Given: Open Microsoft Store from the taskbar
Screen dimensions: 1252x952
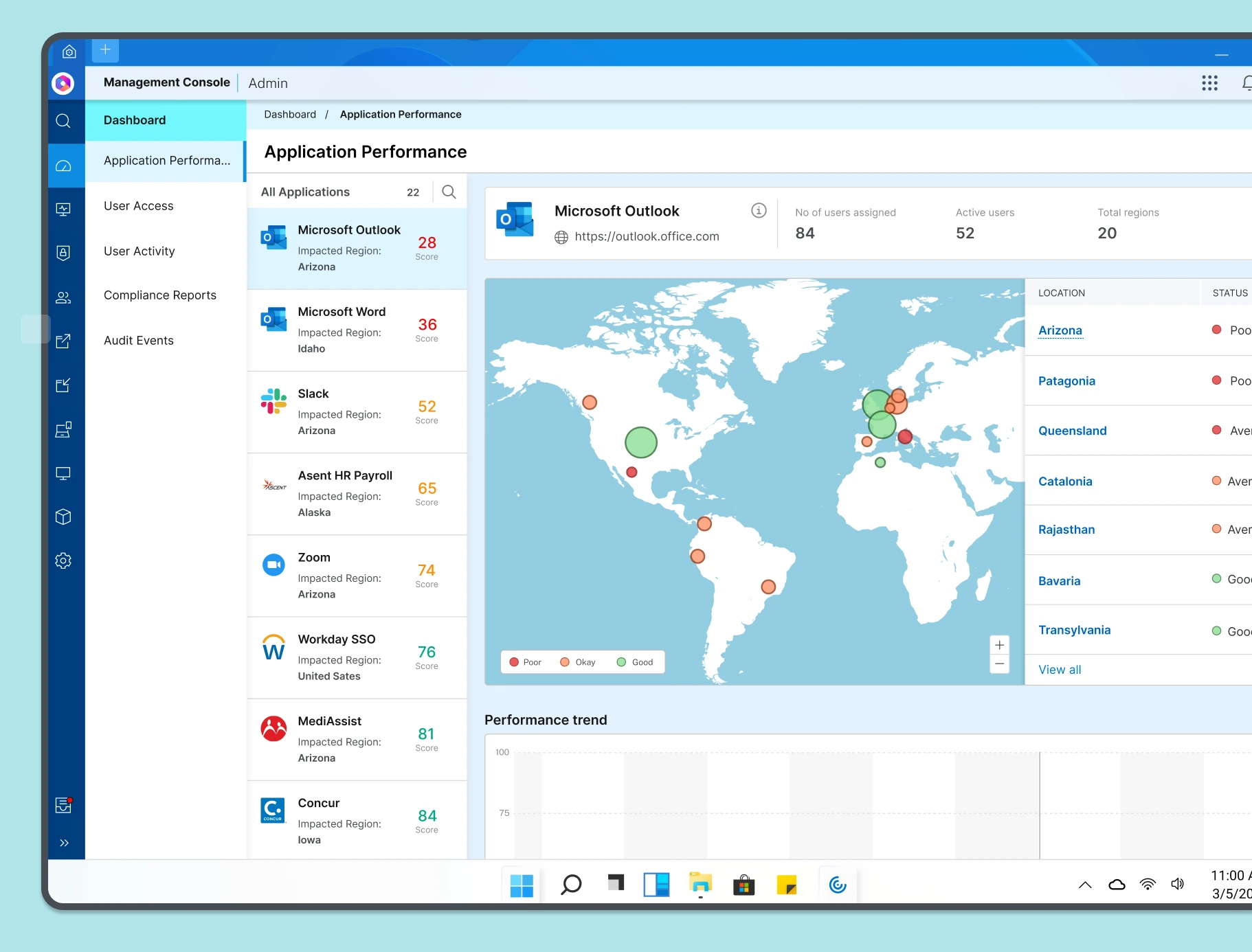Looking at the screenshot, I should (744, 885).
